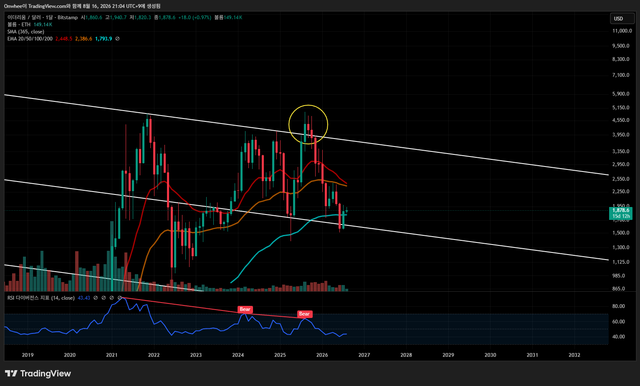
Task: Click the cyan EMA value 1,793.9
Action: pyautogui.click(x=104, y=39)
